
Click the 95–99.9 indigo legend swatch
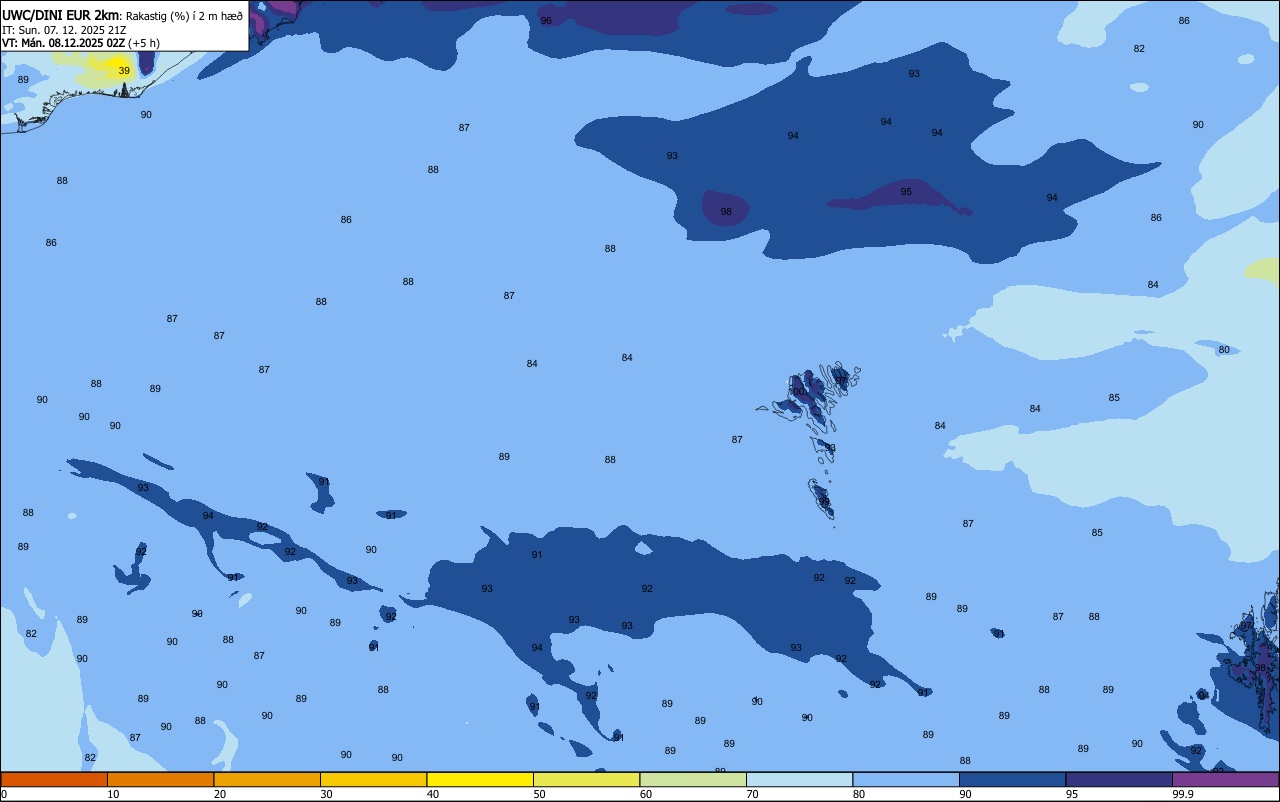(x=1119, y=779)
